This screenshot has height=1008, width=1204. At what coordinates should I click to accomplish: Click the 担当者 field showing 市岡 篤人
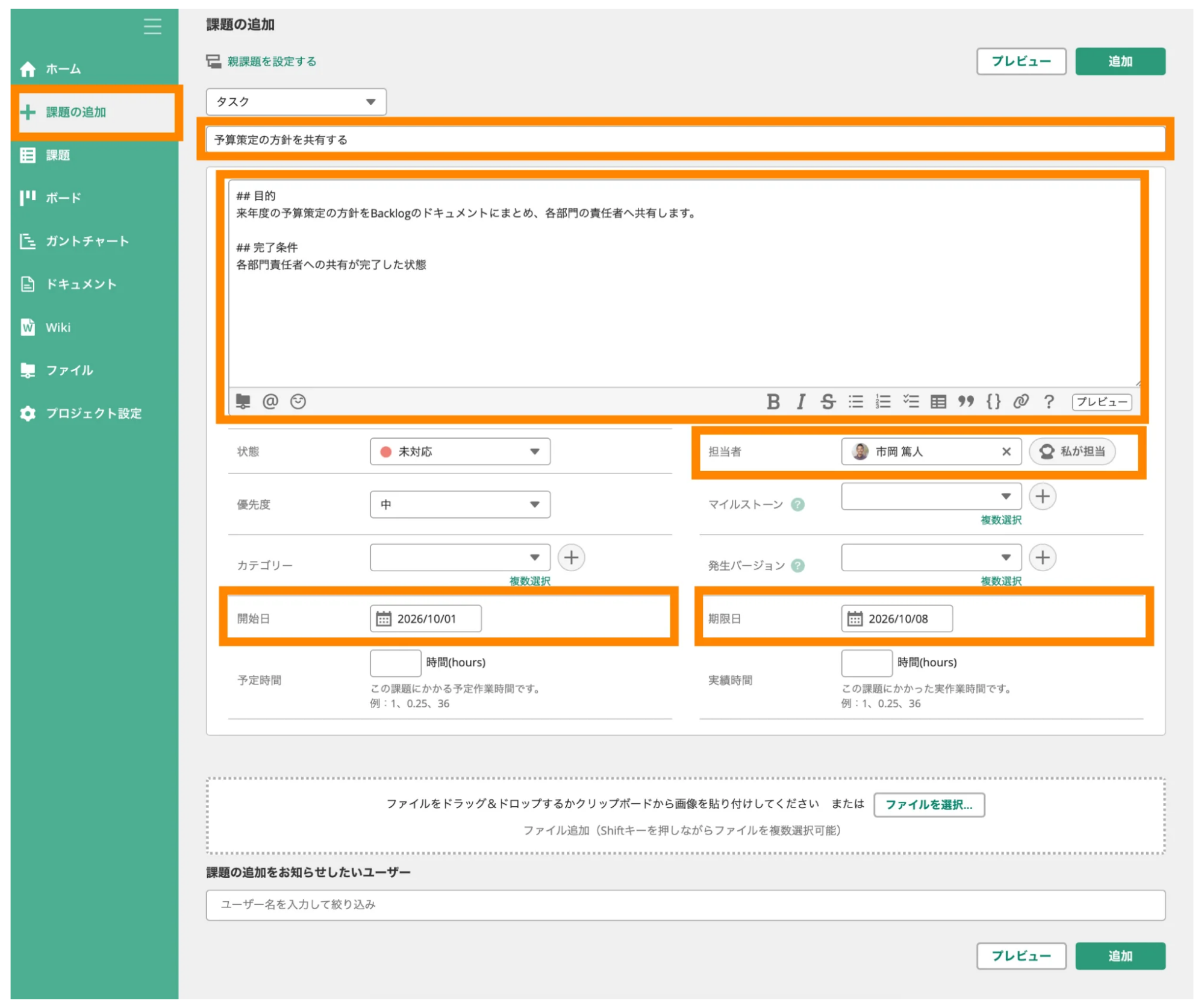(x=931, y=452)
